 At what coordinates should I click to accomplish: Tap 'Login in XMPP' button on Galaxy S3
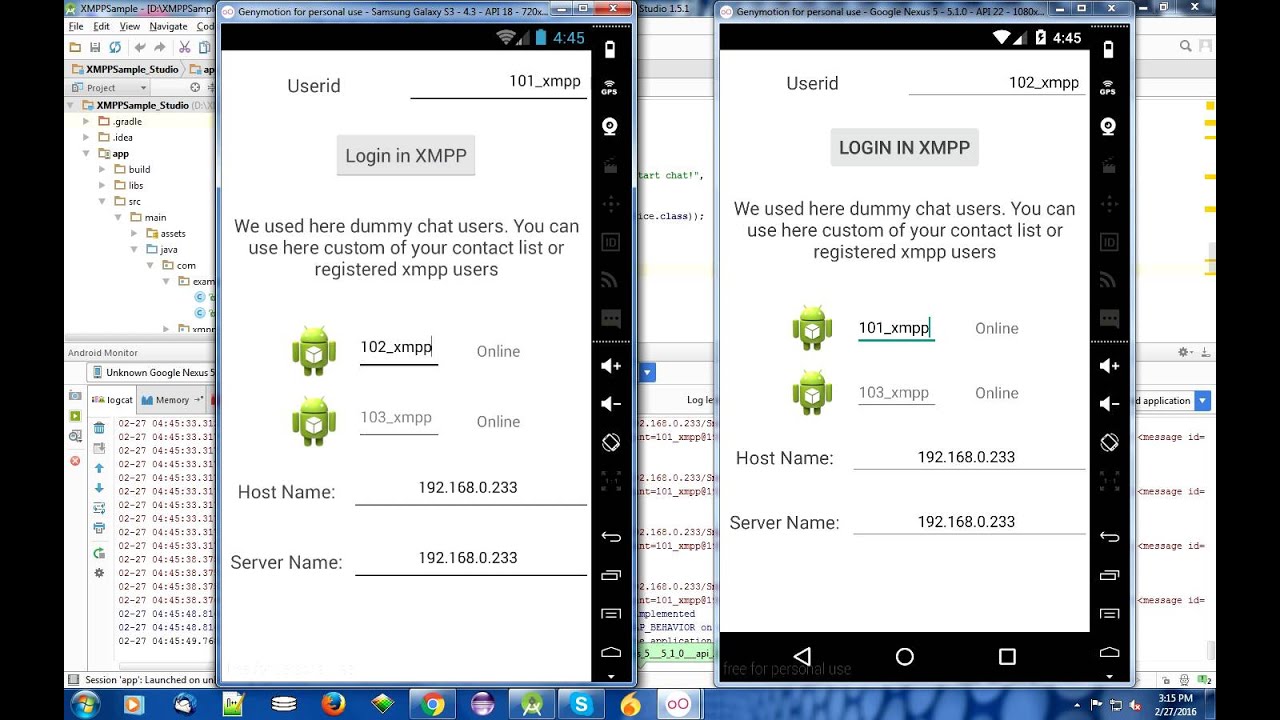click(405, 156)
